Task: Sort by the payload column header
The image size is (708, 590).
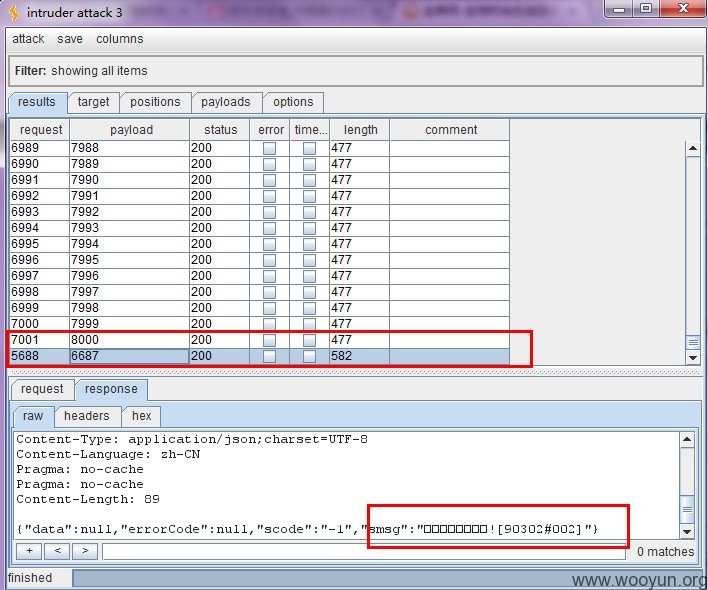Action: 130,130
